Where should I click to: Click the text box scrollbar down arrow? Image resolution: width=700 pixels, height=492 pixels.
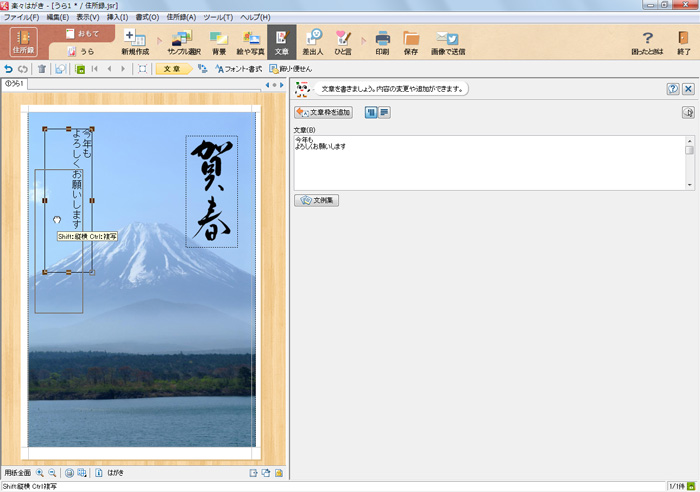coord(689,185)
